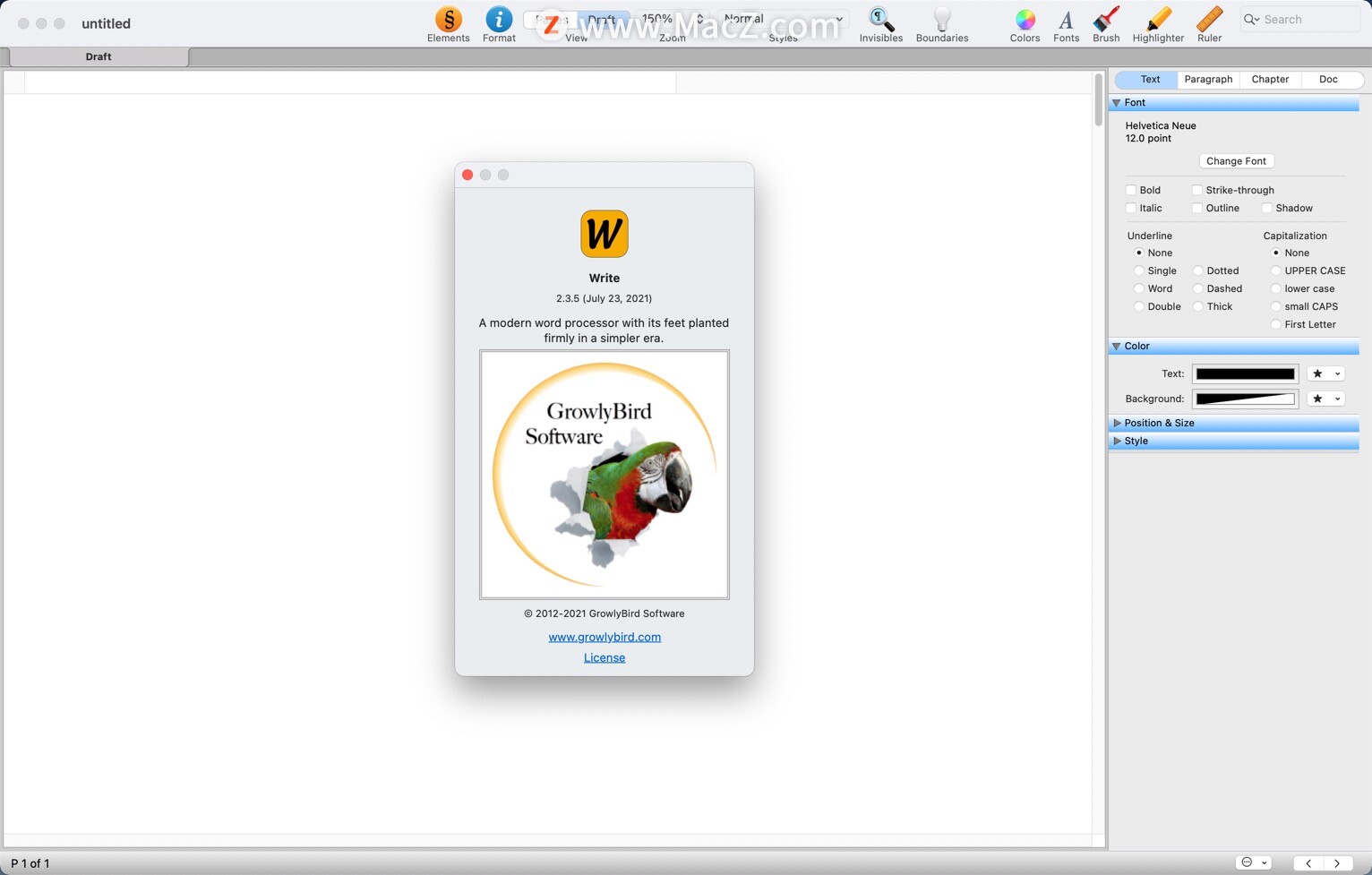Select Single underline option
The height and width of the screenshot is (875, 1372).
point(1138,270)
